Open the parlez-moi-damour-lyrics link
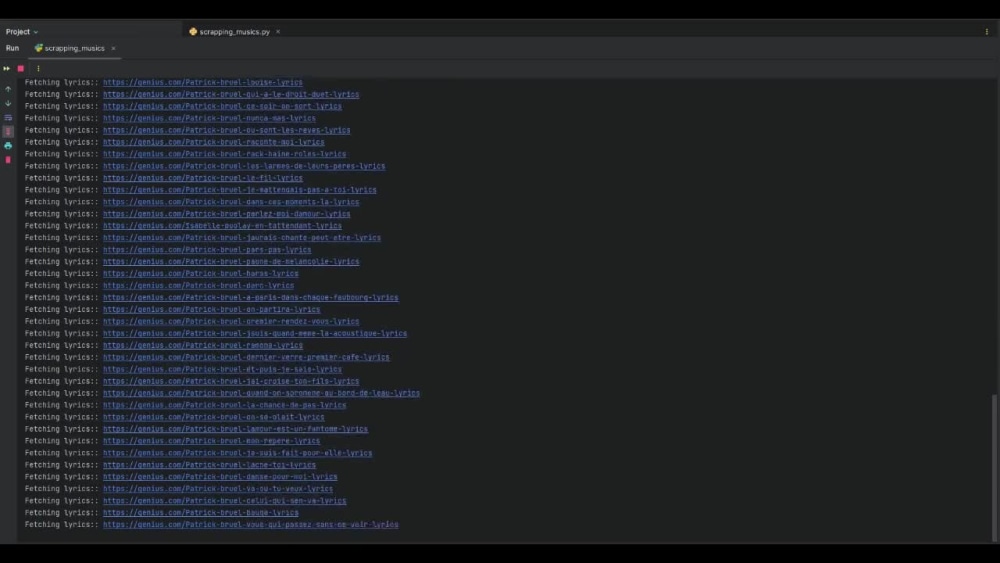Viewport: 1000px width, 563px height. [226, 214]
